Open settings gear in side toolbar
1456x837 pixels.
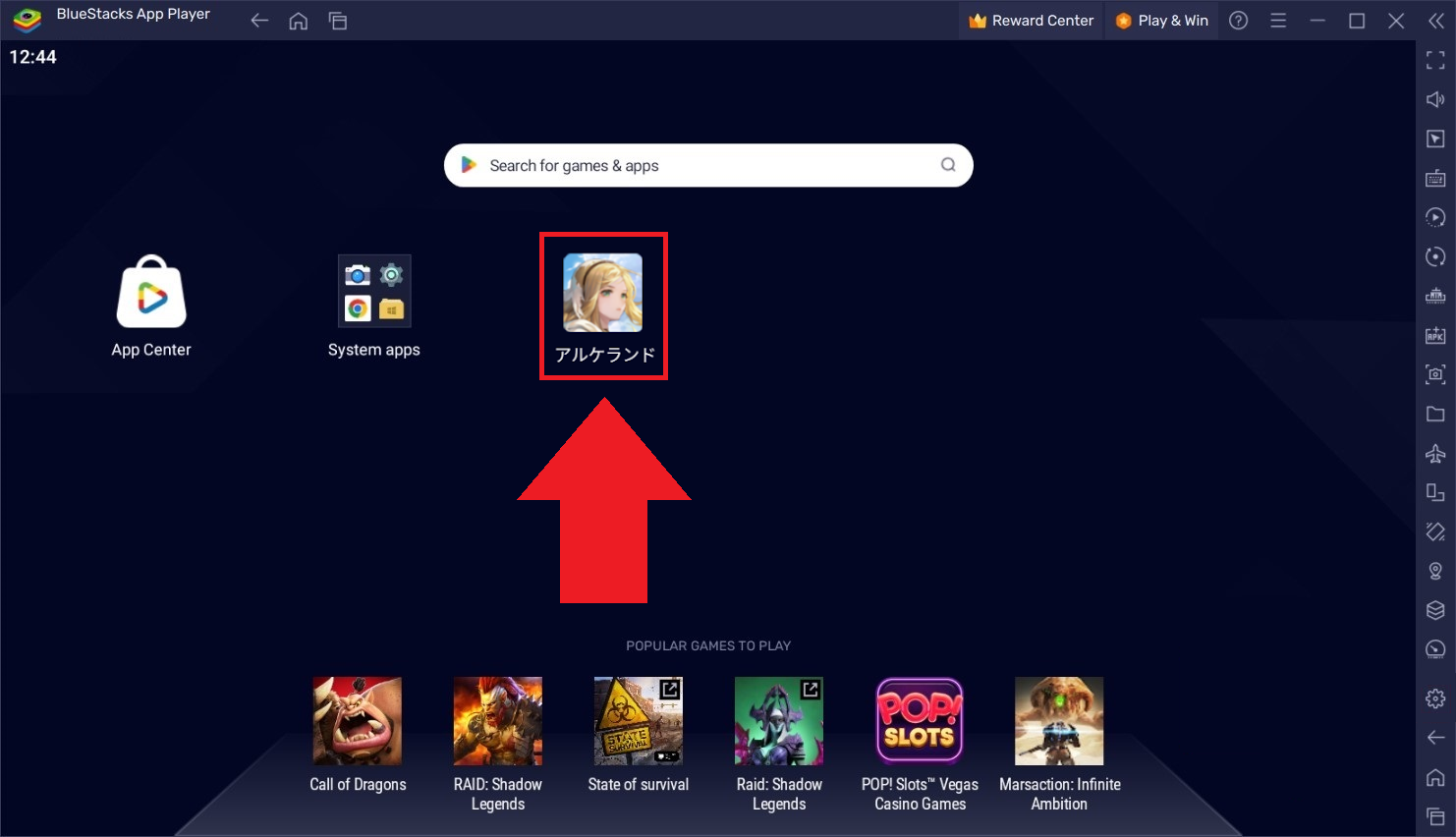point(1435,698)
